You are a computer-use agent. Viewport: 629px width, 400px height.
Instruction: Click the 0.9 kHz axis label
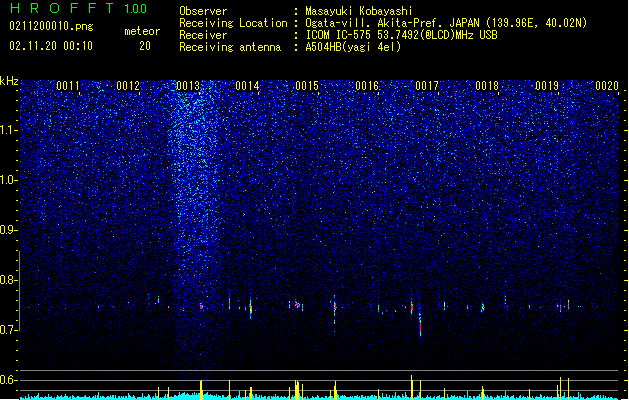click(9, 230)
